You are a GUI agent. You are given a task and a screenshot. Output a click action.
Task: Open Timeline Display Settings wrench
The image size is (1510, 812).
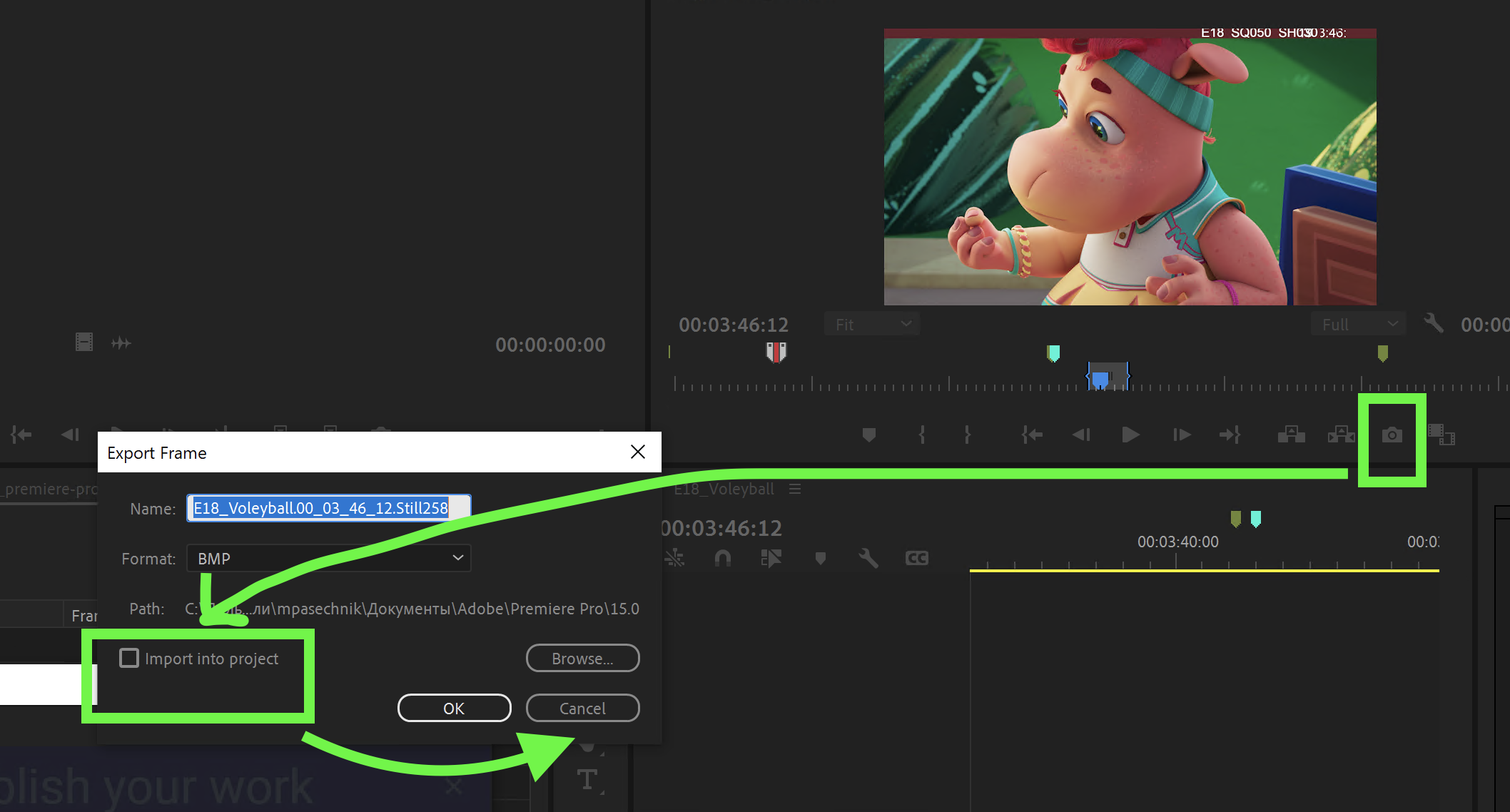click(868, 558)
